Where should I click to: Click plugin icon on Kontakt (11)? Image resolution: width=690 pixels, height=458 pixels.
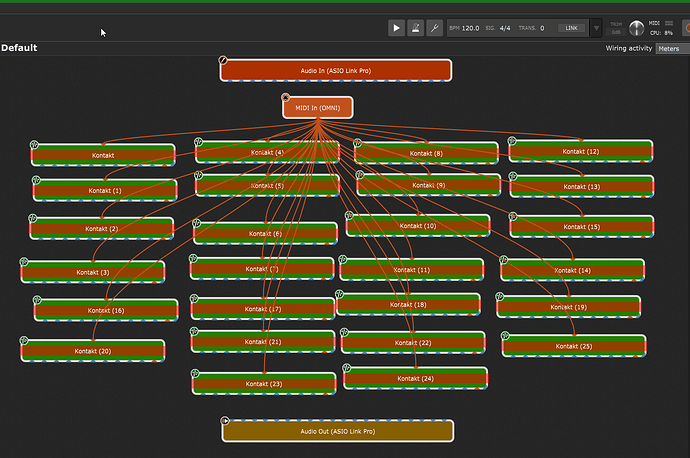[x=343, y=260]
